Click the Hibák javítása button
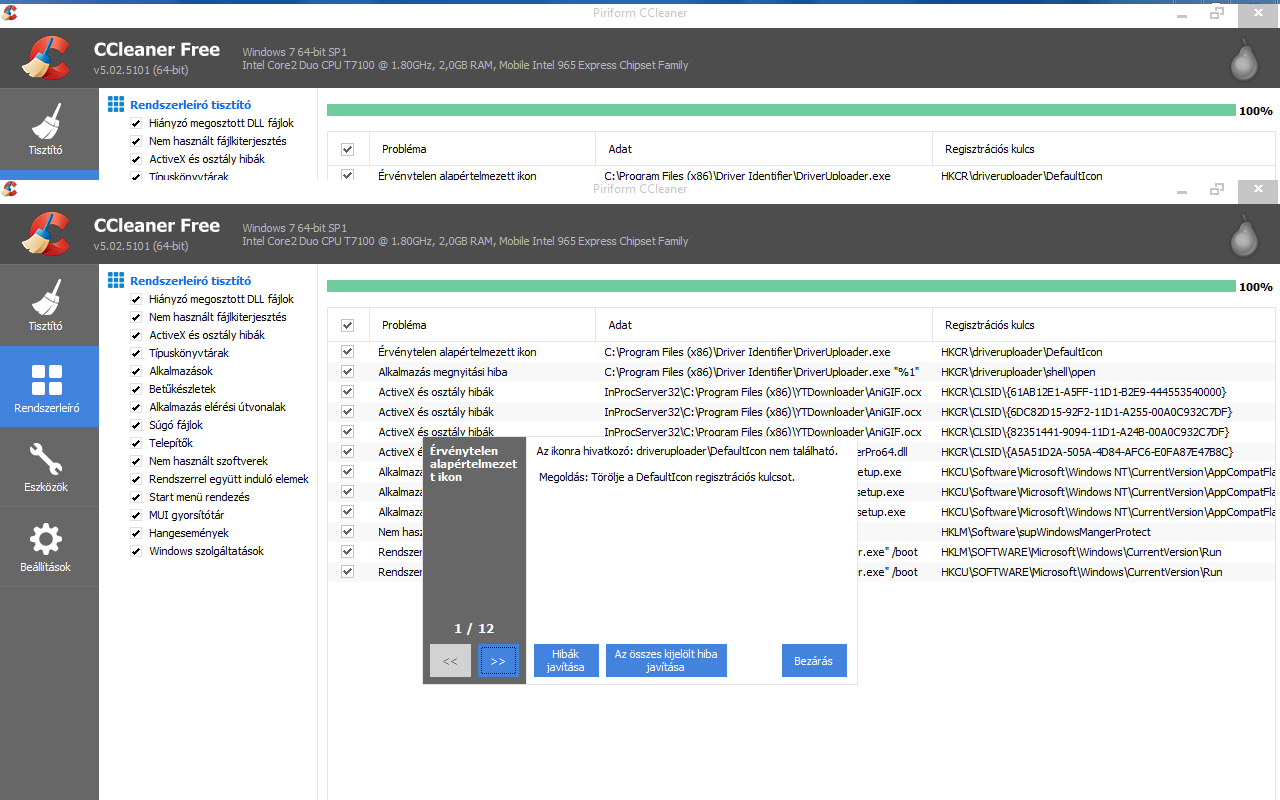 point(566,661)
